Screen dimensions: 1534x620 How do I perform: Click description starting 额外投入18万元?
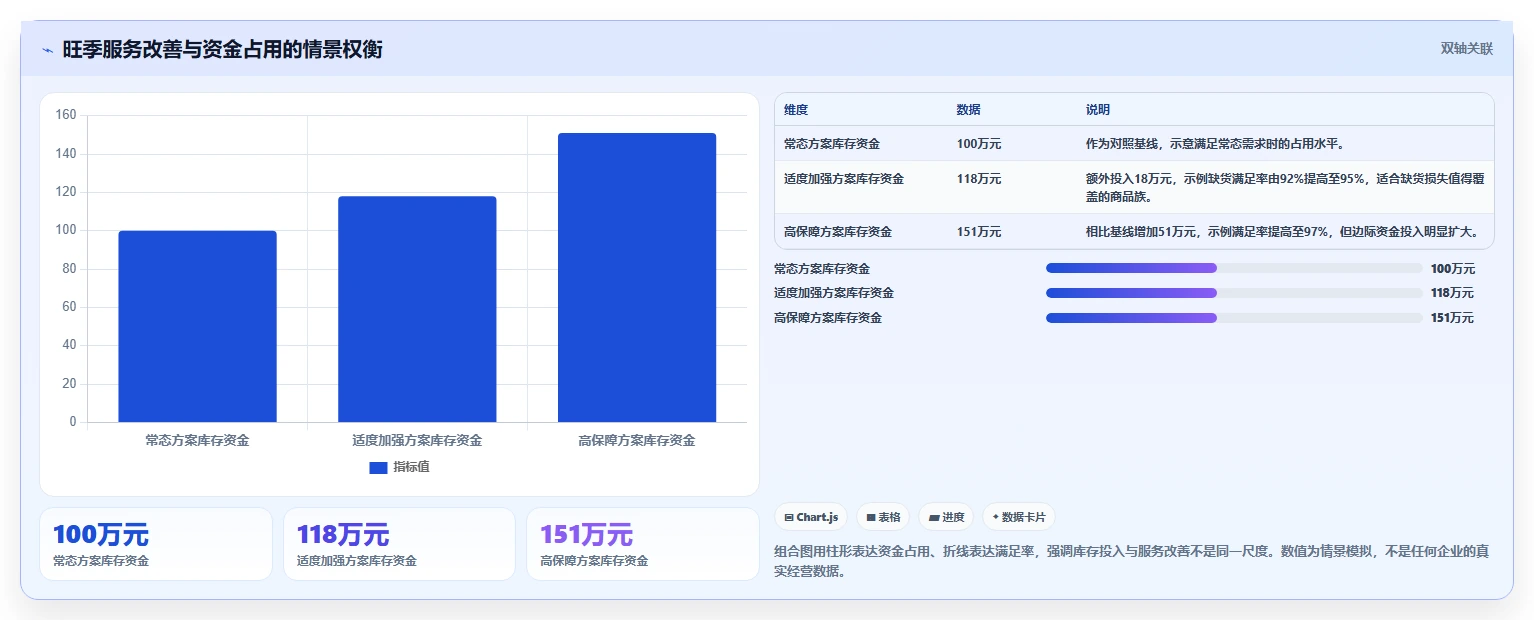[1284, 188]
